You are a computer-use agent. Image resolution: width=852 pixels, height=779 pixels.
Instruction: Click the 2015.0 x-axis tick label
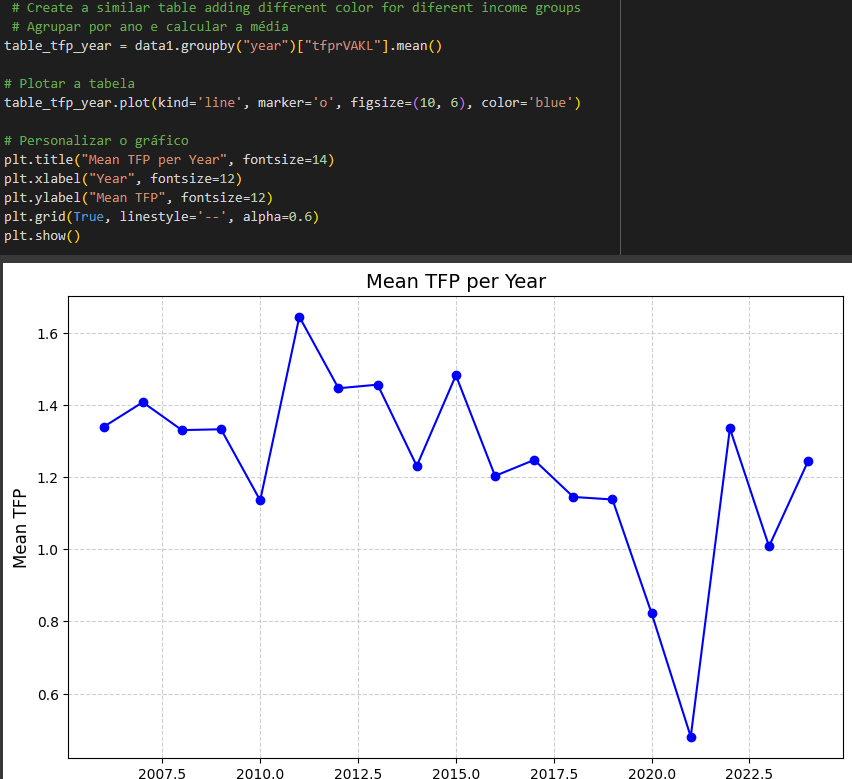tap(456, 773)
